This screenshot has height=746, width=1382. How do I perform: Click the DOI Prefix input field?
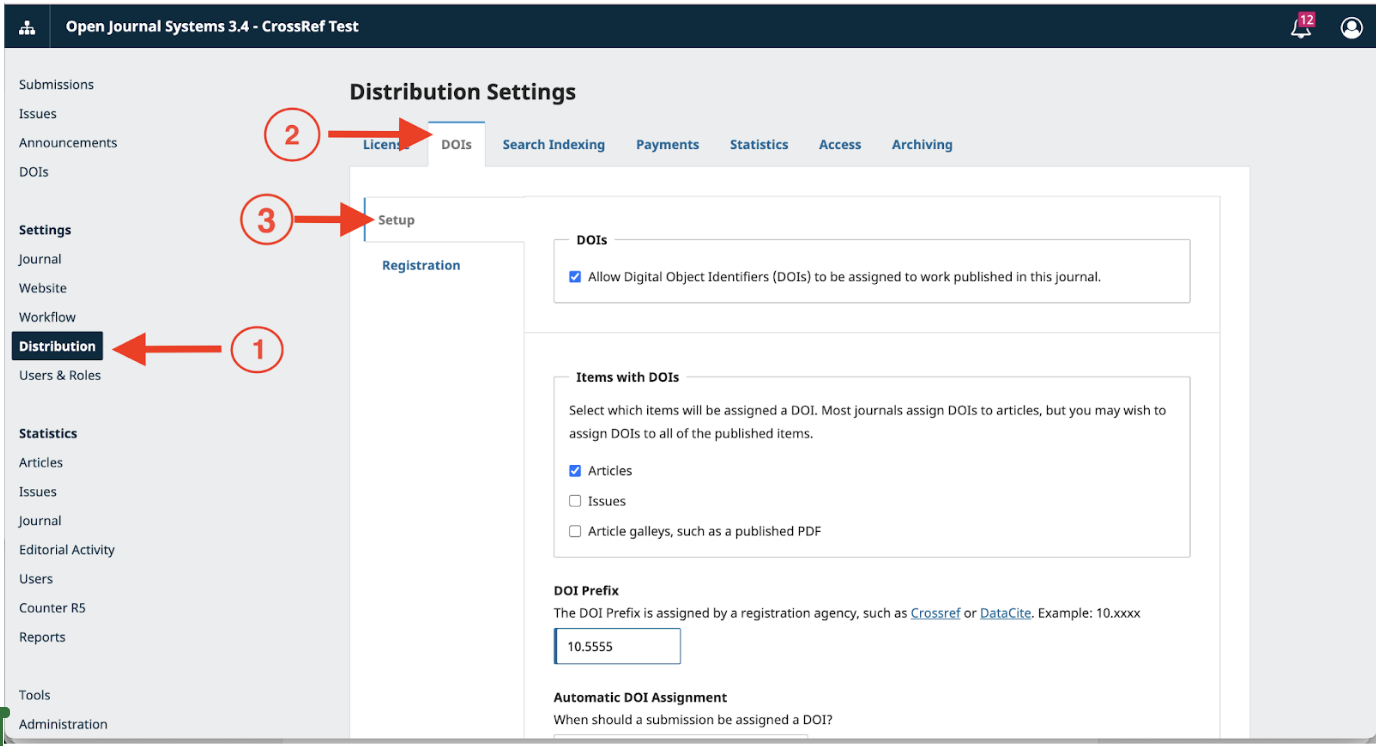point(618,647)
